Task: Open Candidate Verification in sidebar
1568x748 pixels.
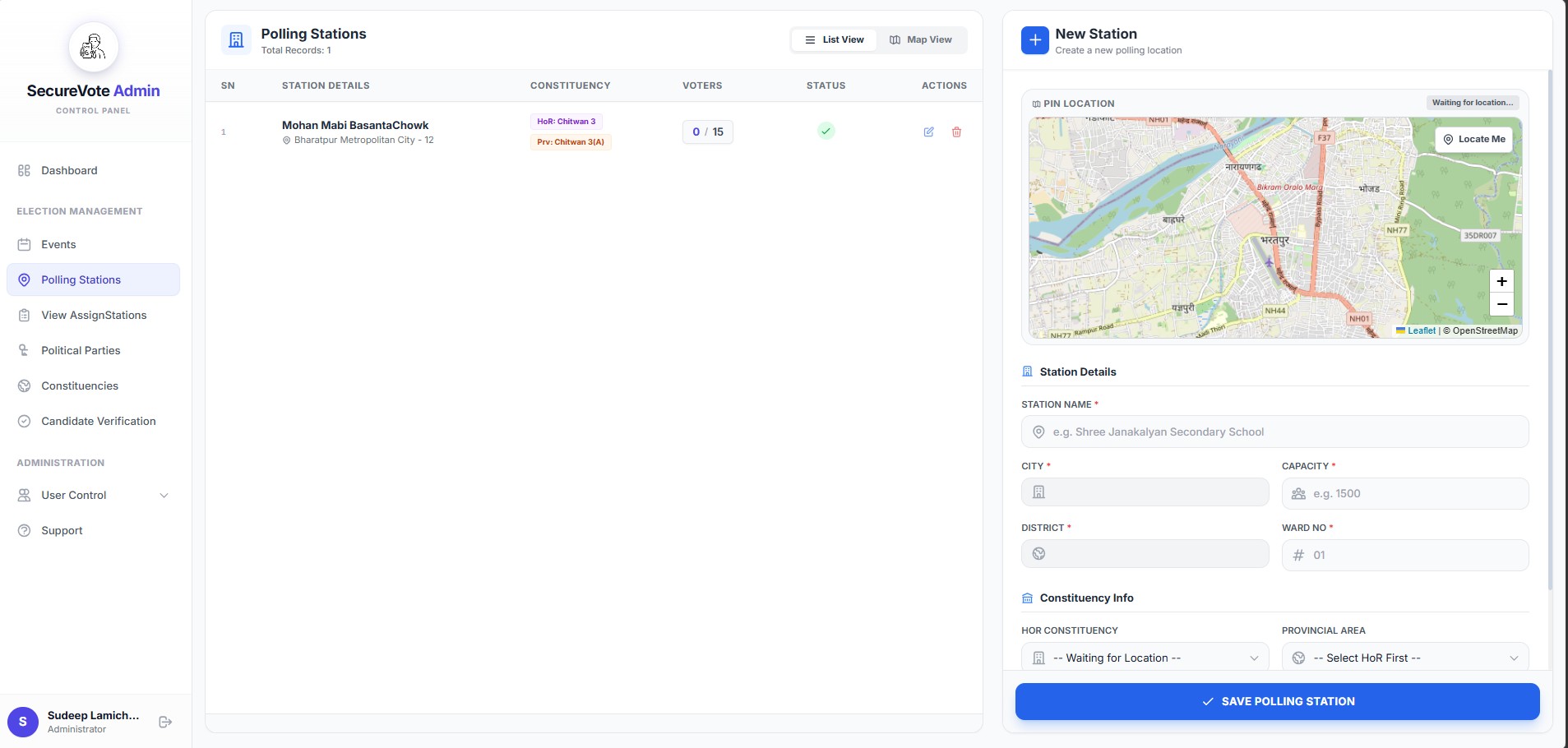Action: [x=98, y=421]
